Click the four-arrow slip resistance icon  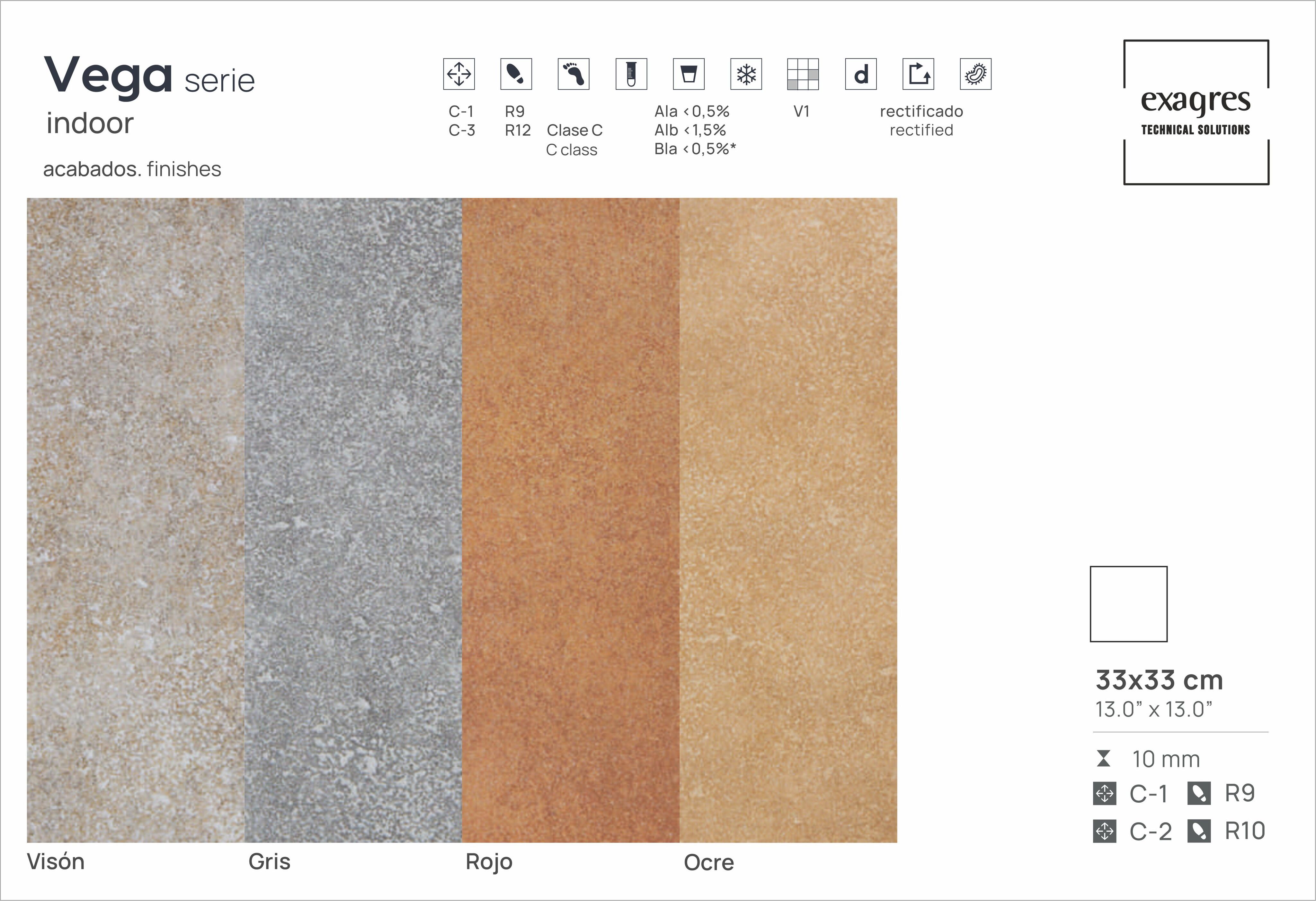(x=459, y=74)
